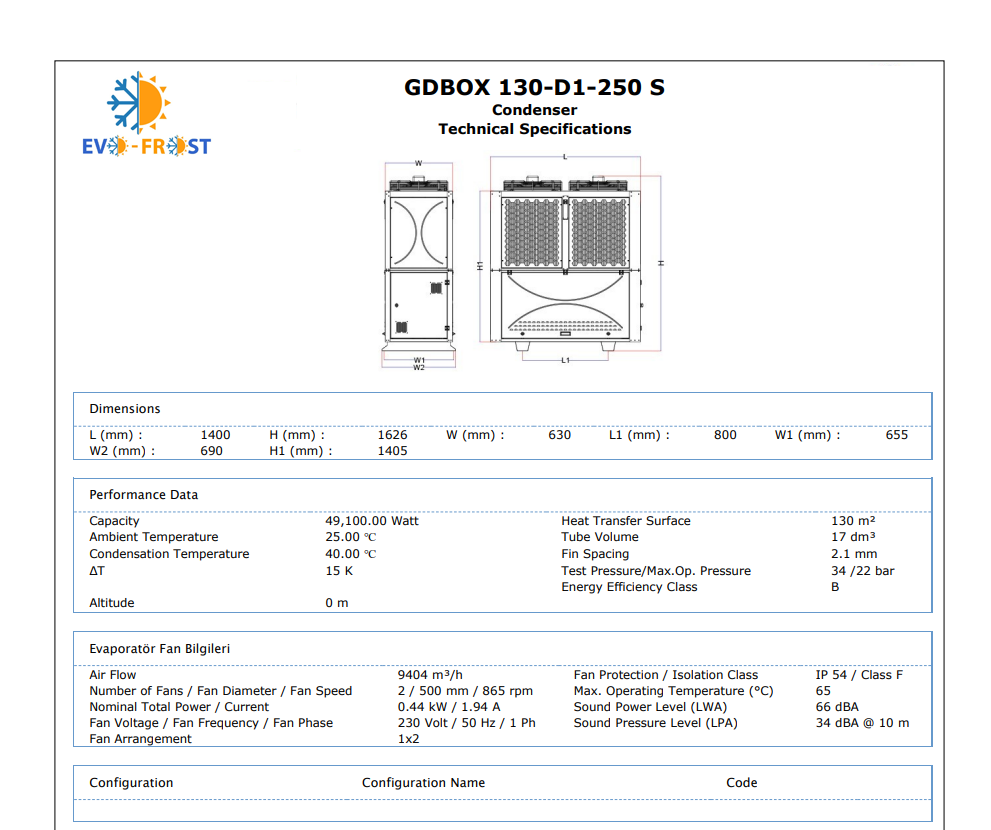Select the "Technical Specifications" heading

535,129
